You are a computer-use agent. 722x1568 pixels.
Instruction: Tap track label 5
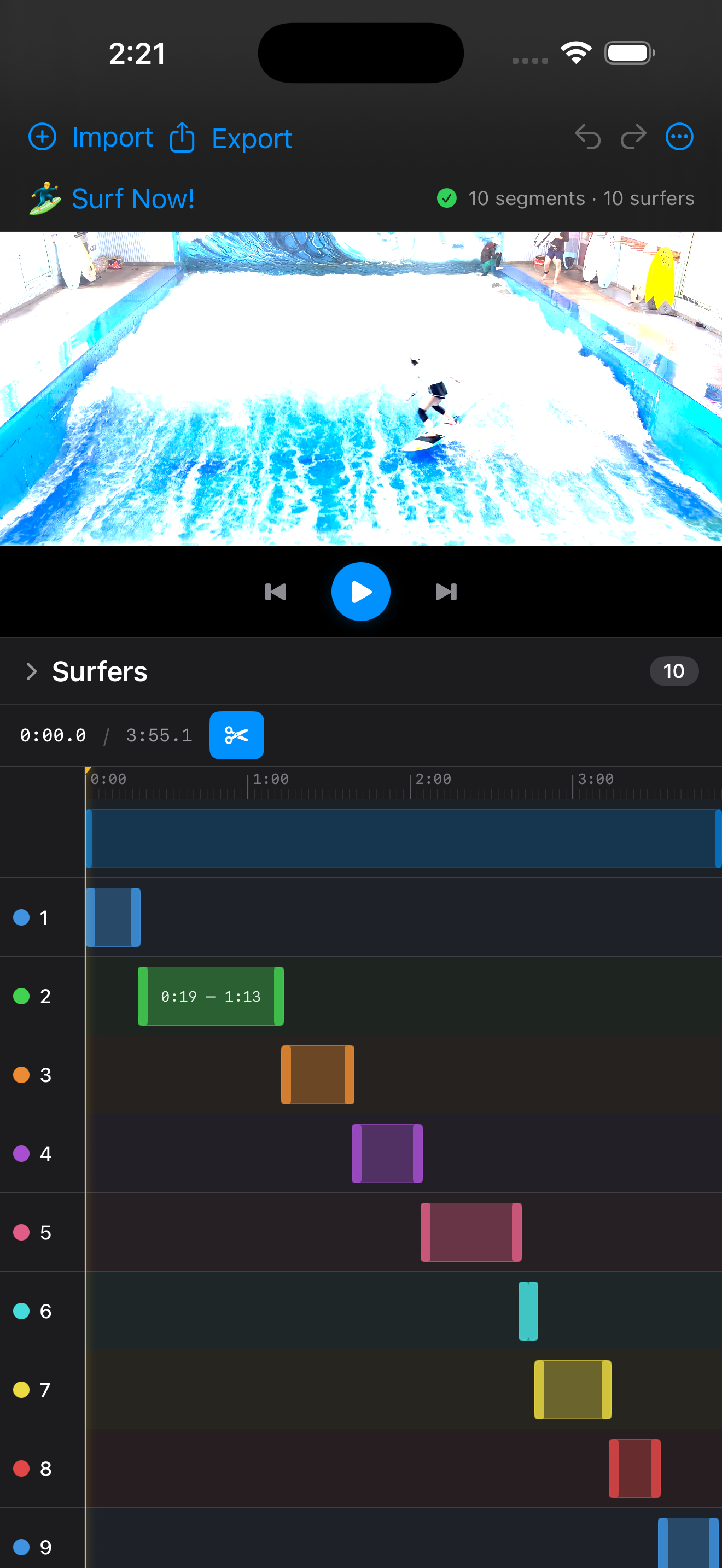pos(45,1232)
